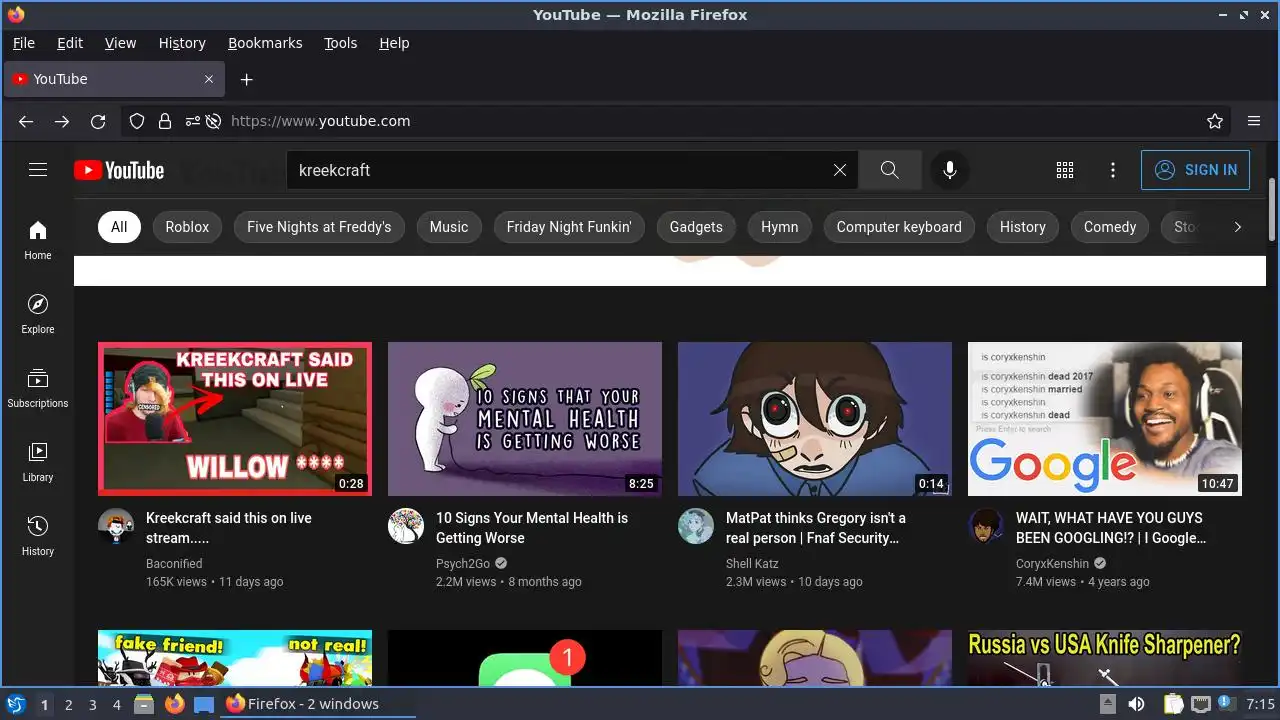Image resolution: width=1280 pixels, height=720 pixels.
Task: Click the CoryxKenshin channel avatar
Action: point(986,526)
